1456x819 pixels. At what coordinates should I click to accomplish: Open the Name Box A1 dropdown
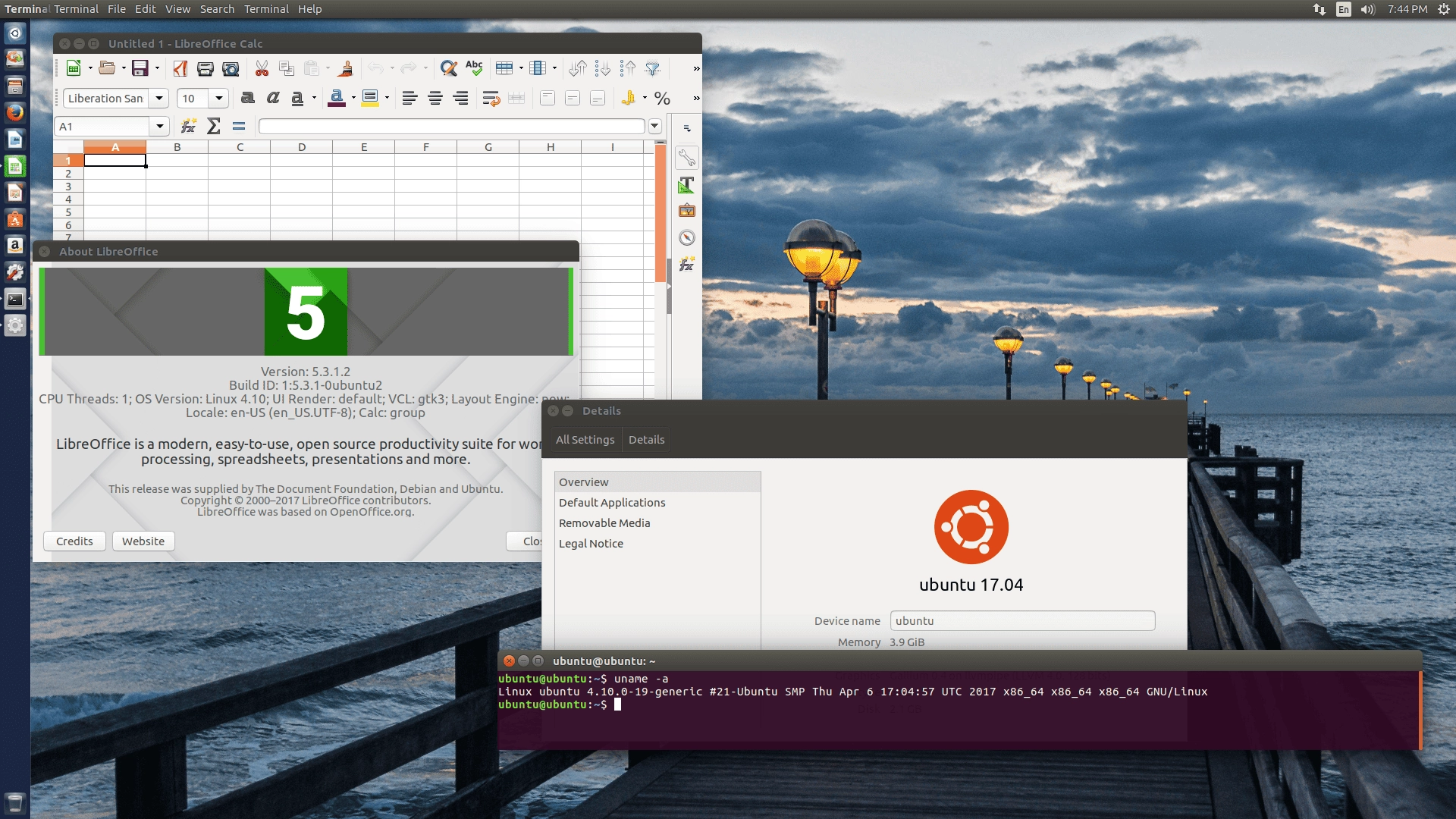pyautogui.click(x=159, y=126)
